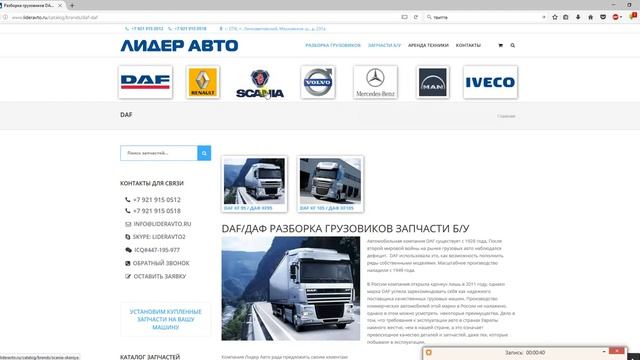Open the DAF XF 105 thumbnail
640x360 pixels.
point(330,181)
